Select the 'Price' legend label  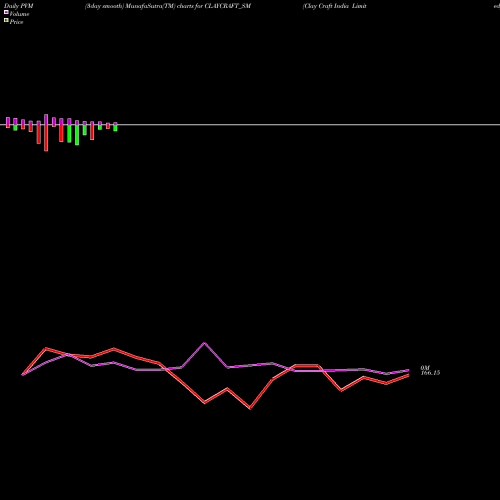pos(16,22)
